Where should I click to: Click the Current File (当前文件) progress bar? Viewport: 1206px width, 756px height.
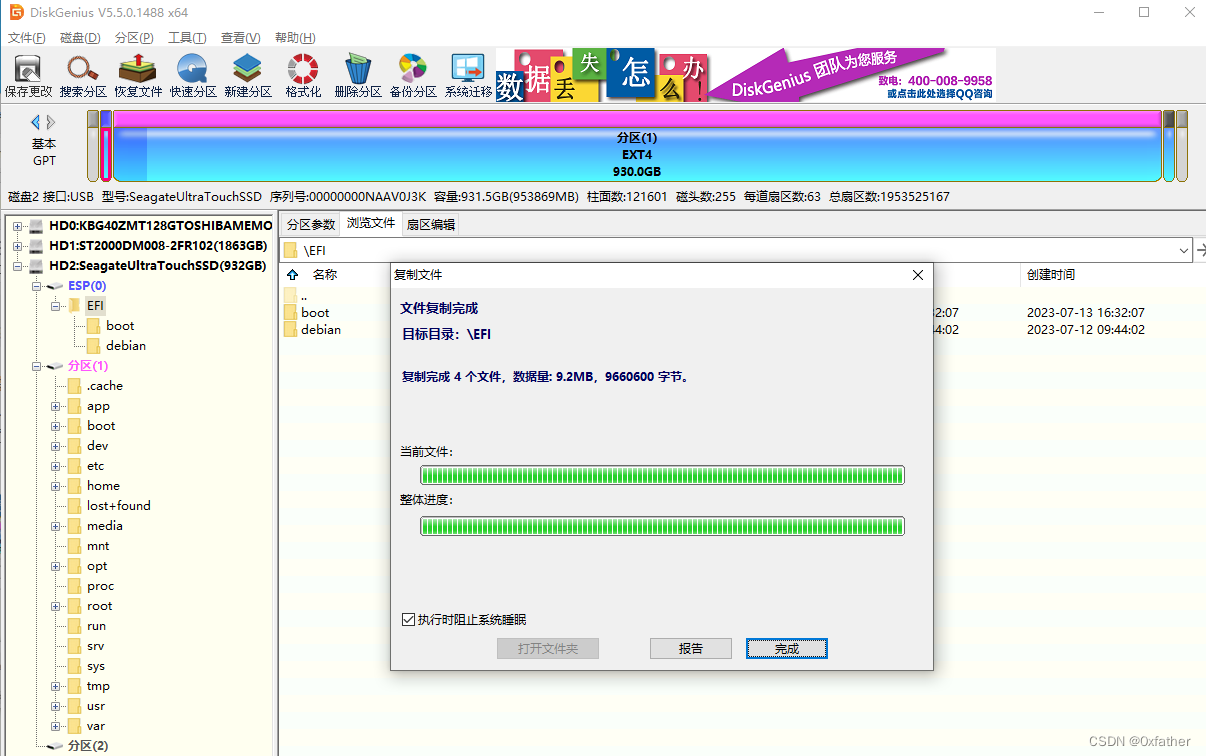point(662,475)
